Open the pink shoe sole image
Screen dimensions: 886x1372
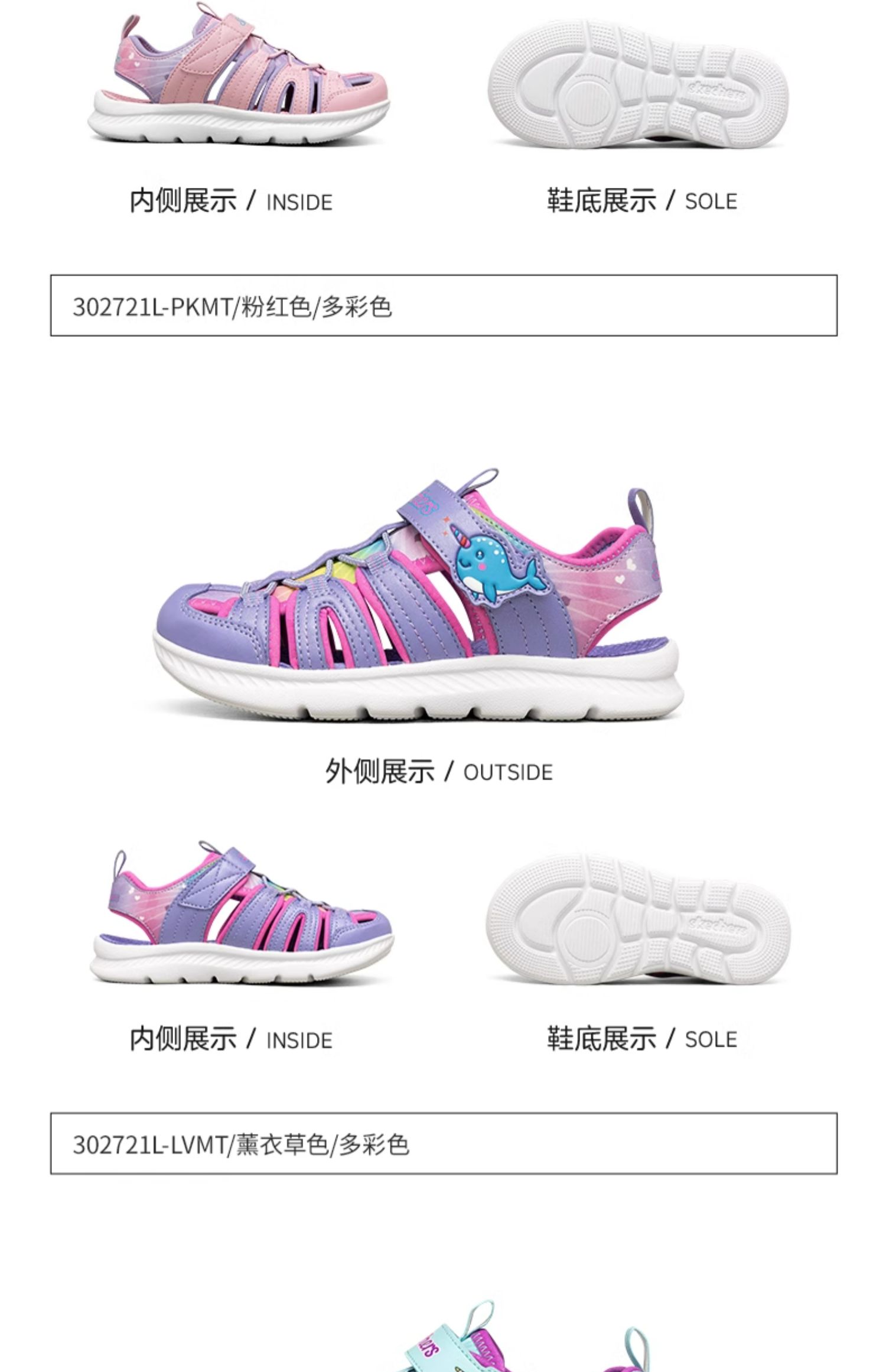pos(639,84)
